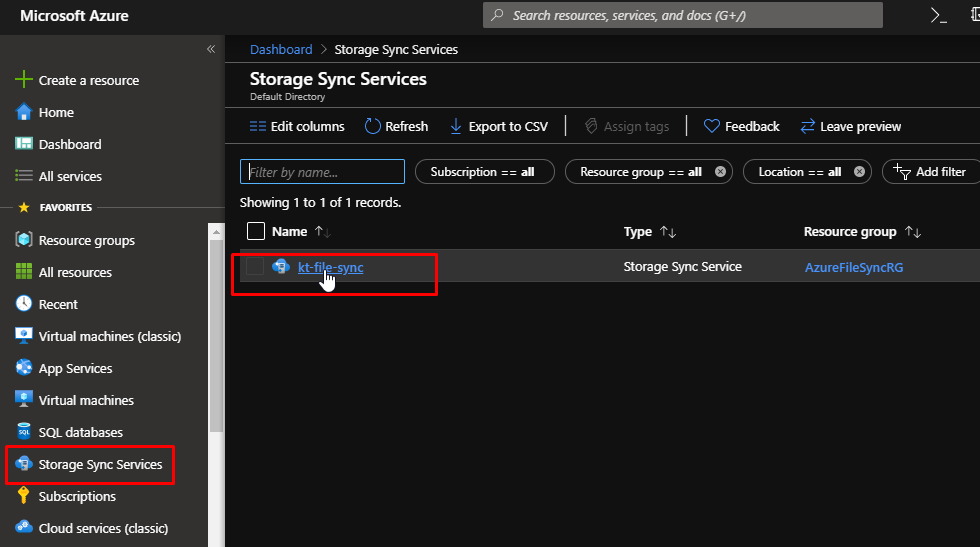Viewport: 980px width, 547px height.
Task: Click the Leave preview label
Action: coord(861,126)
